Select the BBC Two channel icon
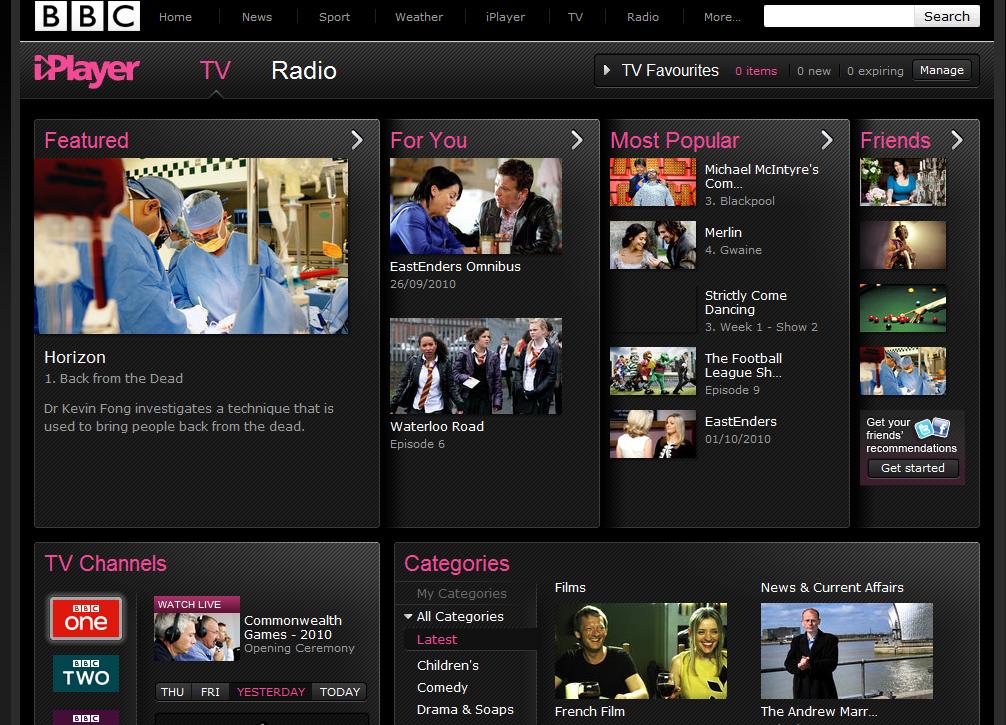Screen dimensions: 1006x725 pos(86,673)
